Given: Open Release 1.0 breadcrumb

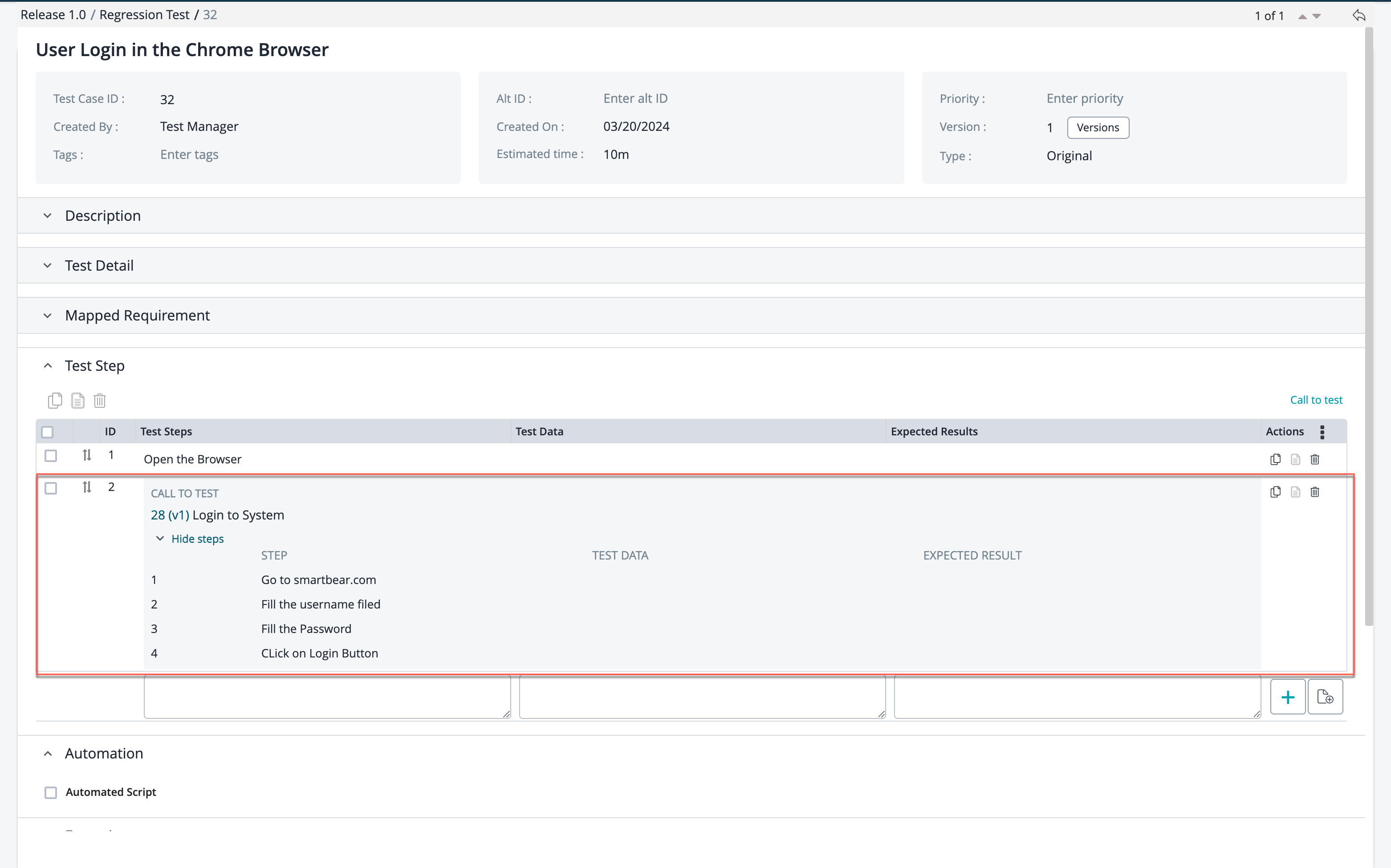Looking at the screenshot, I should [x=53, y=15].
